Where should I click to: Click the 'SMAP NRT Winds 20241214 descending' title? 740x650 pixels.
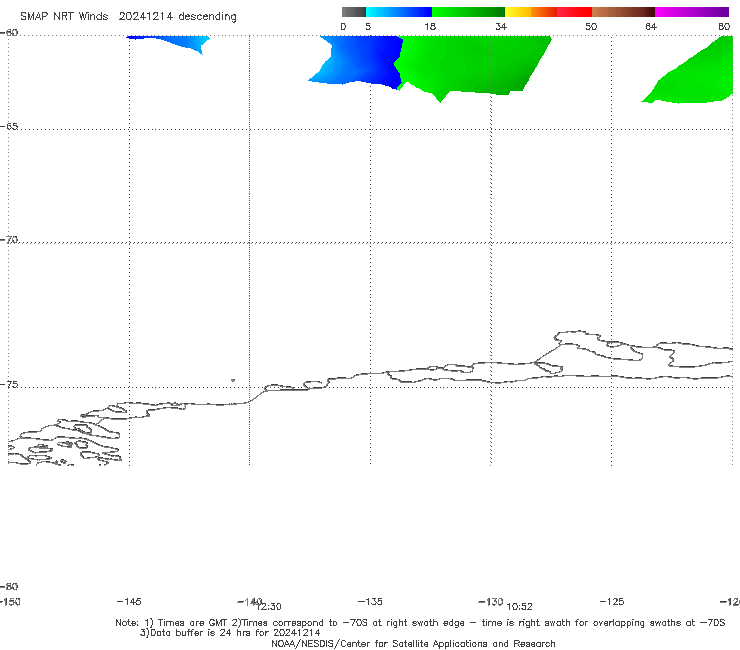click(x=128, y=17)
